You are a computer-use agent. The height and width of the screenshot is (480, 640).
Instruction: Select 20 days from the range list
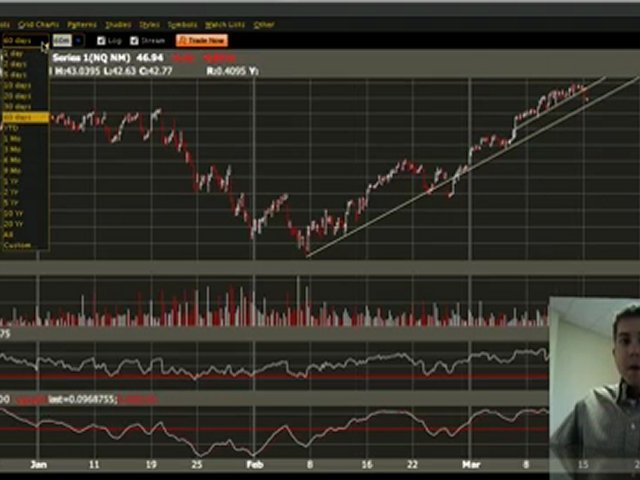pyautogui.click(x=25, y=96)
